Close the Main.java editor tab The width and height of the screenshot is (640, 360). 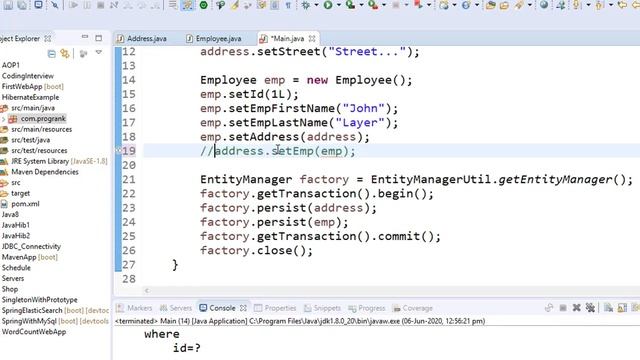[312, 38]
